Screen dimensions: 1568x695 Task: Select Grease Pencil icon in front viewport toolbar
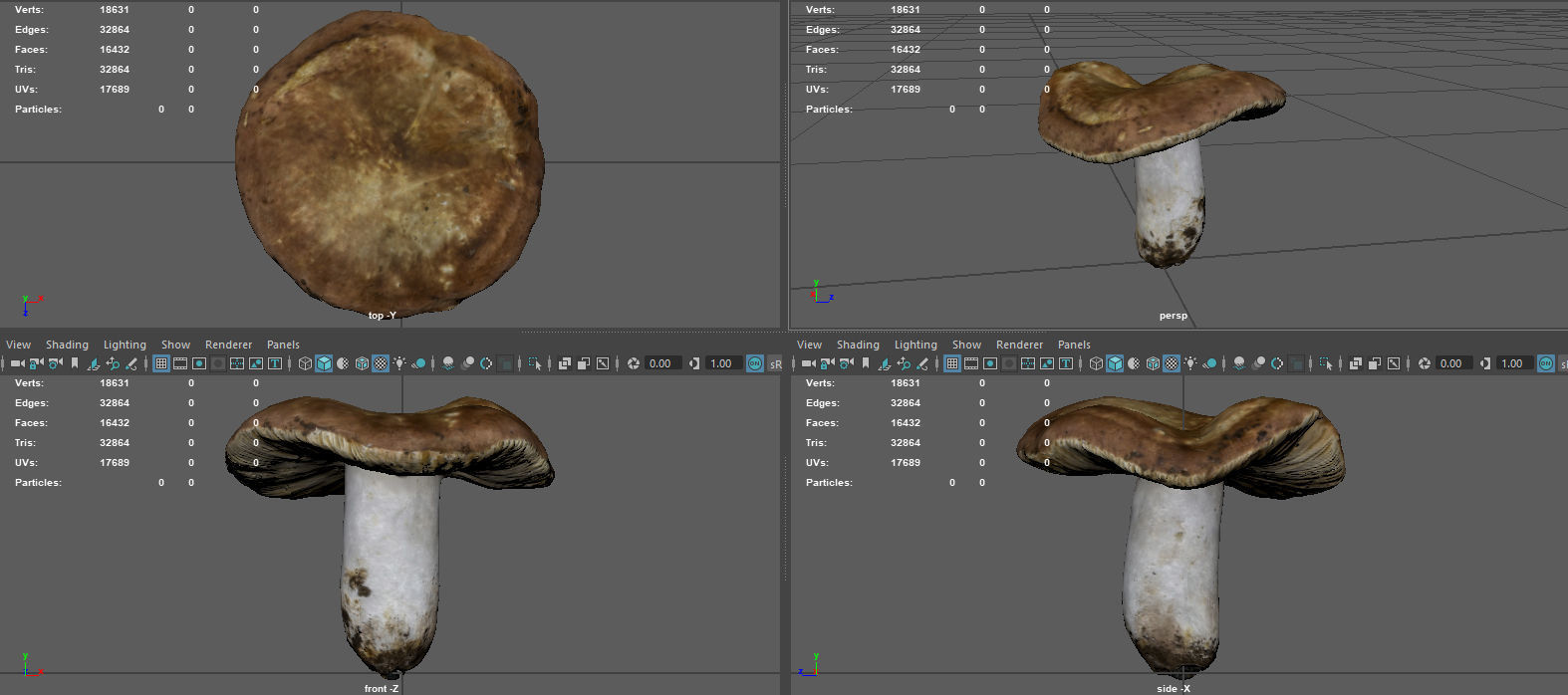click(x=131, y=363)
